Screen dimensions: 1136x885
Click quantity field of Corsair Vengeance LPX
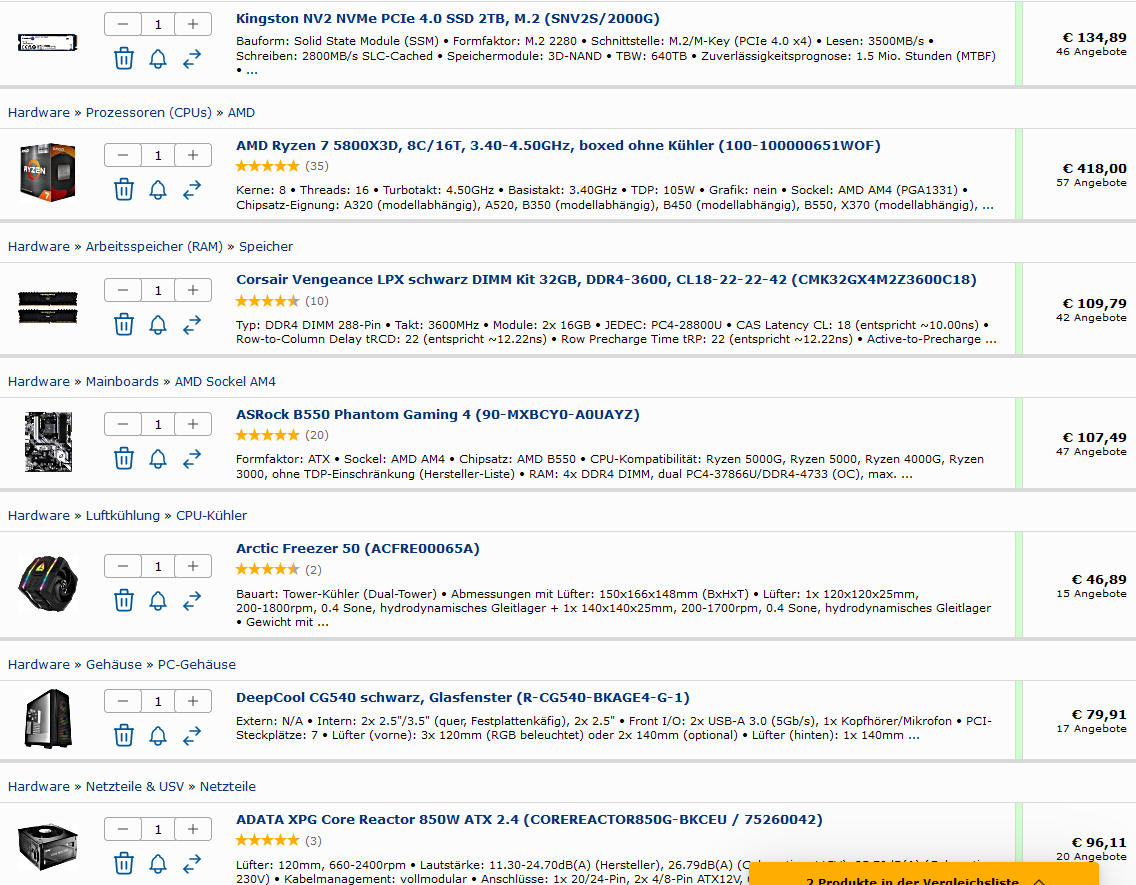[x=158, y=290]
